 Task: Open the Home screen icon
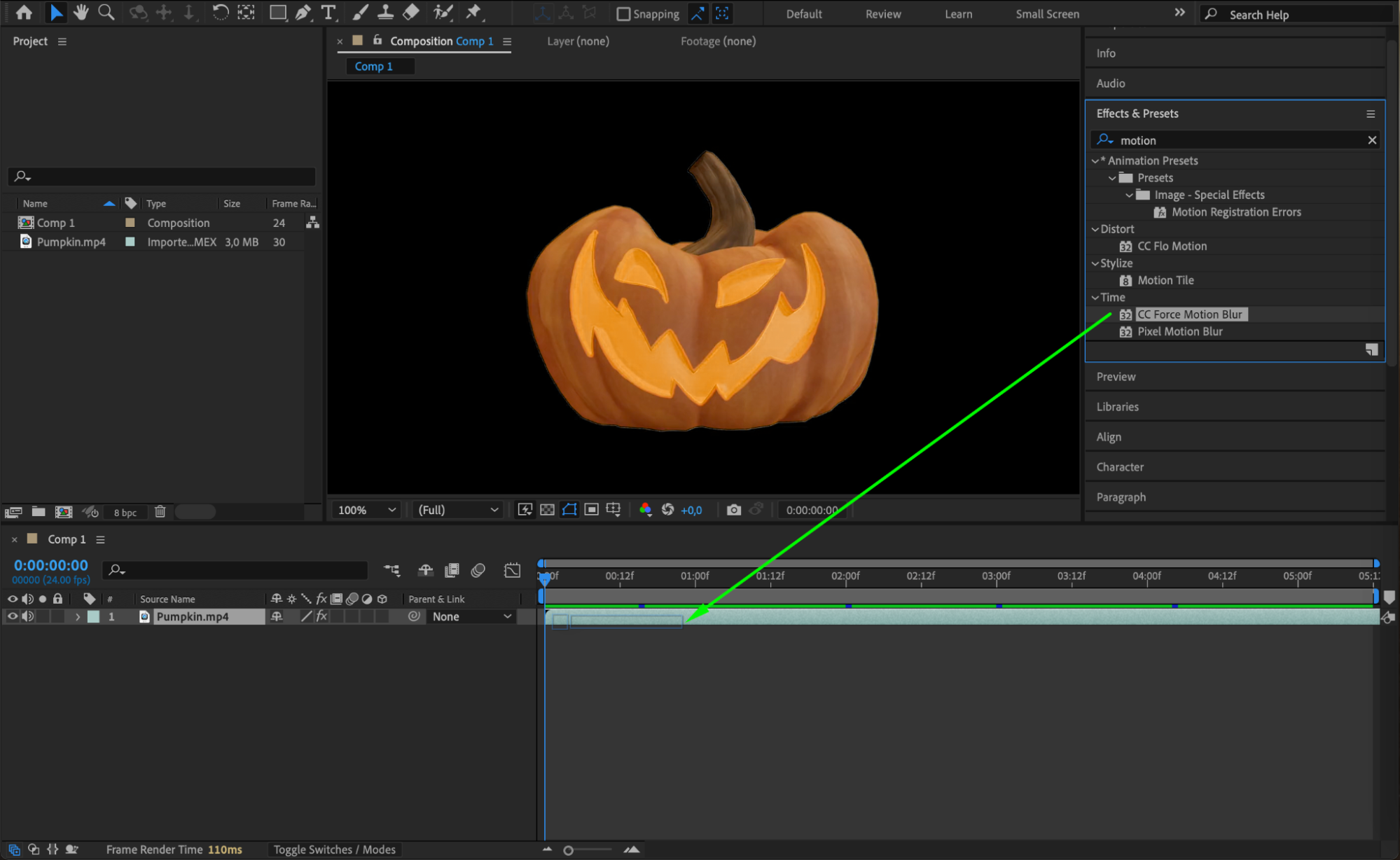(24, 12)
